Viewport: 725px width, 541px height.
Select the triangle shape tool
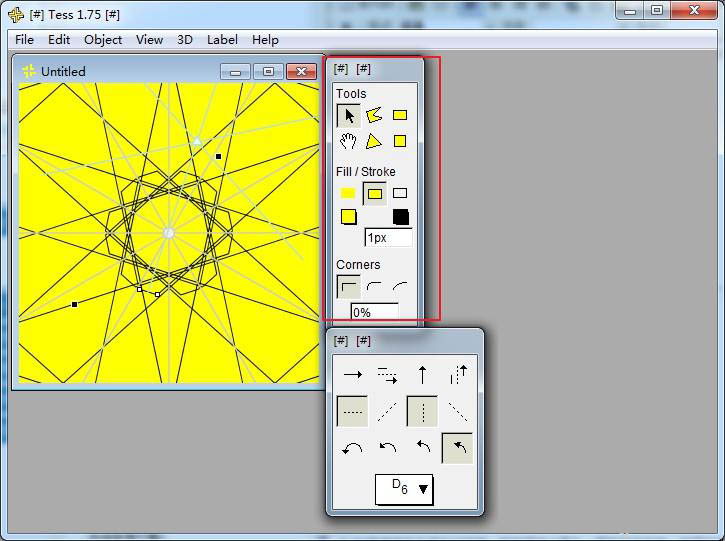pyautogui.click(x=374, y=141)
